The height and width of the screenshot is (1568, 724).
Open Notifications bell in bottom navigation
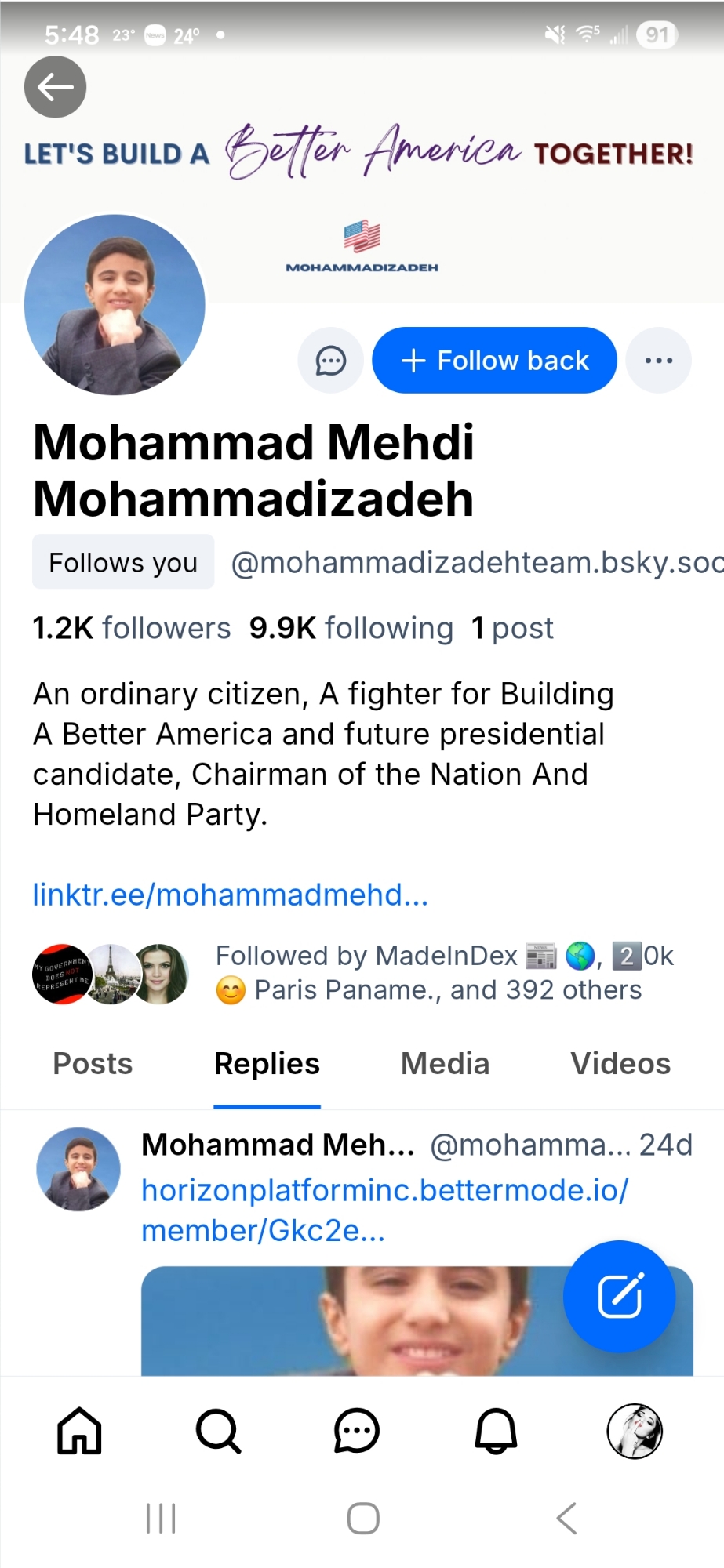point(496,1431)
